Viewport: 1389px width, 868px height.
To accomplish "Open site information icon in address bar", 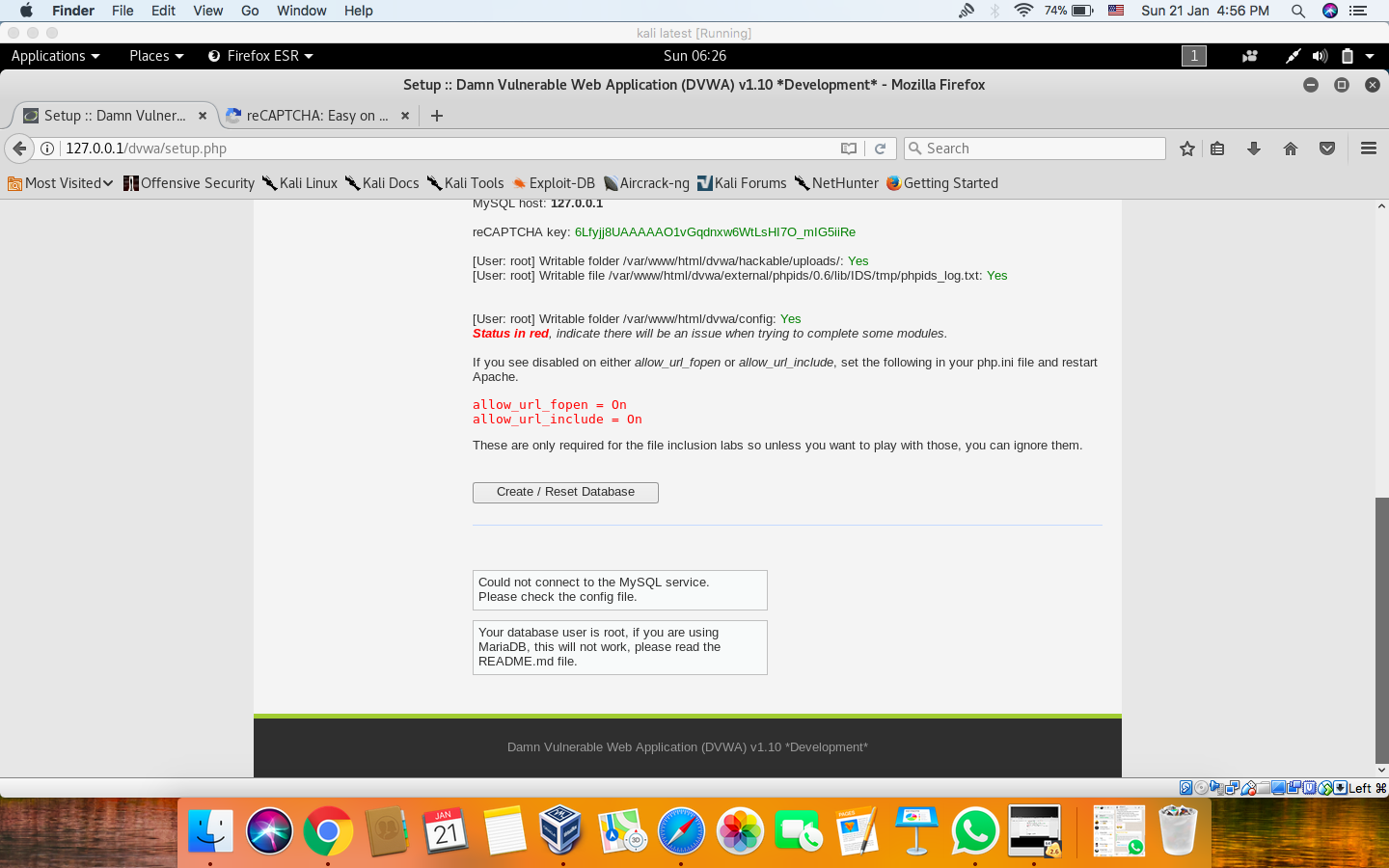I will [x=46, y=149].
